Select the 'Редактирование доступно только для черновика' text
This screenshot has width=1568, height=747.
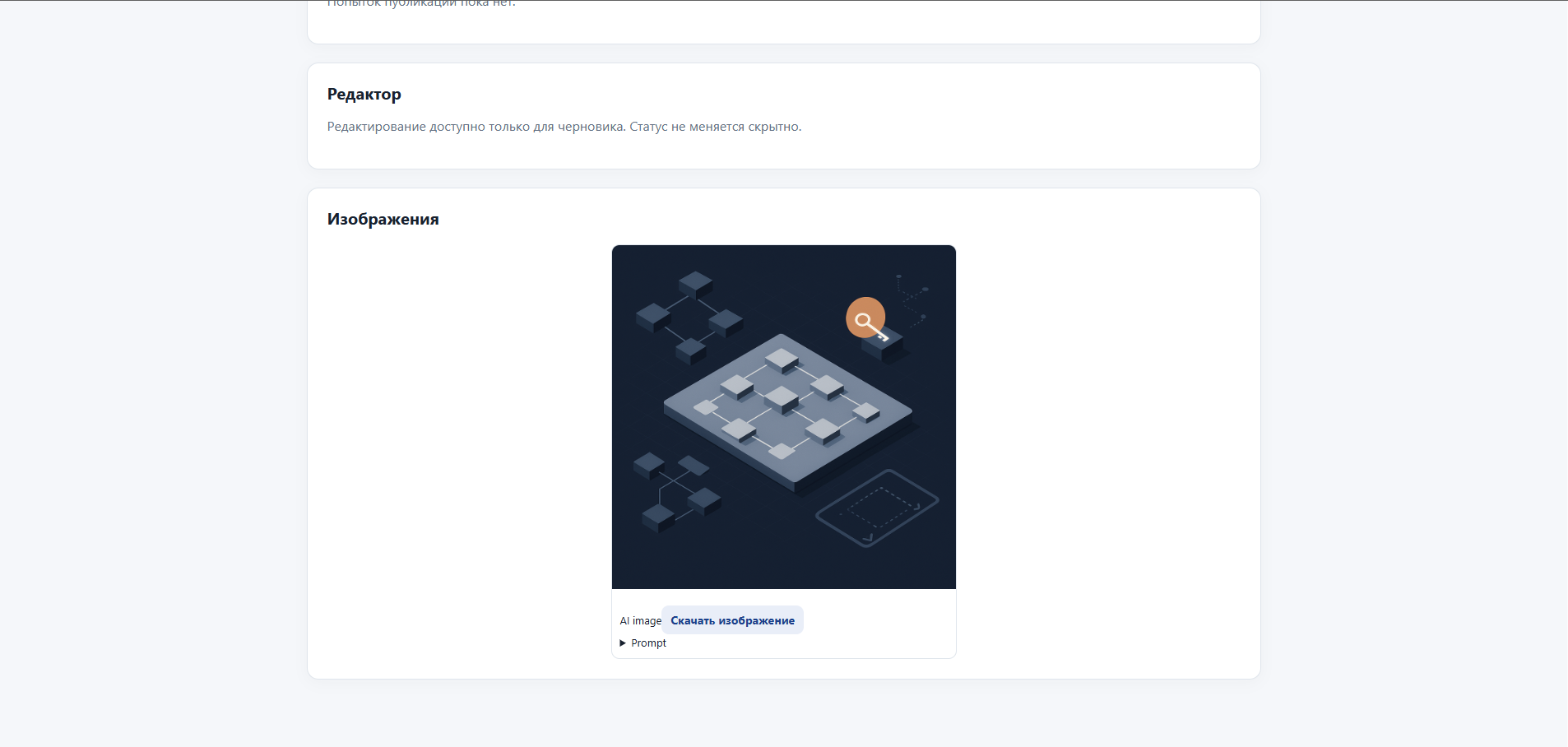(476, 127)
